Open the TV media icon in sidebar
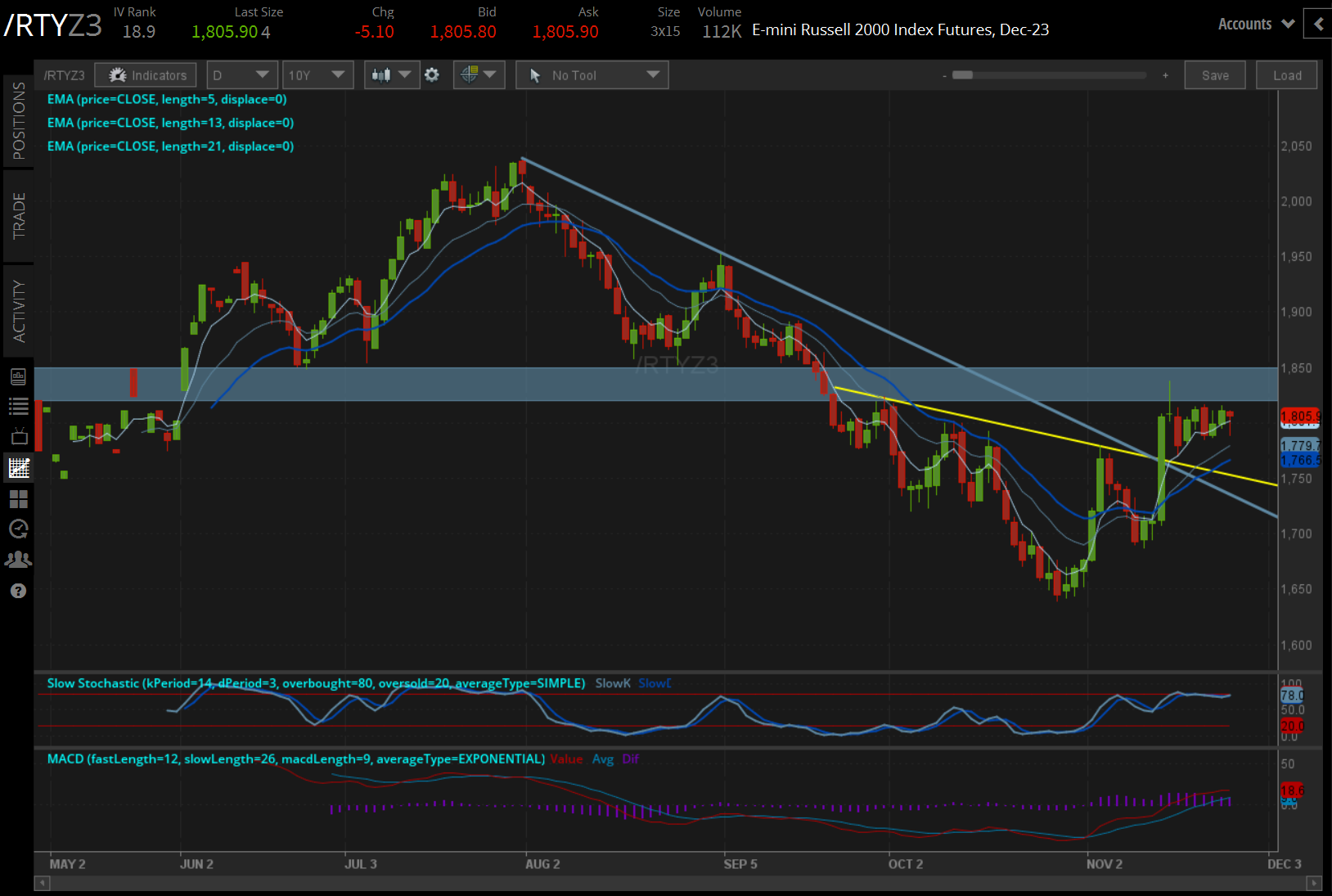1332x896 pixels. point(18,436)
